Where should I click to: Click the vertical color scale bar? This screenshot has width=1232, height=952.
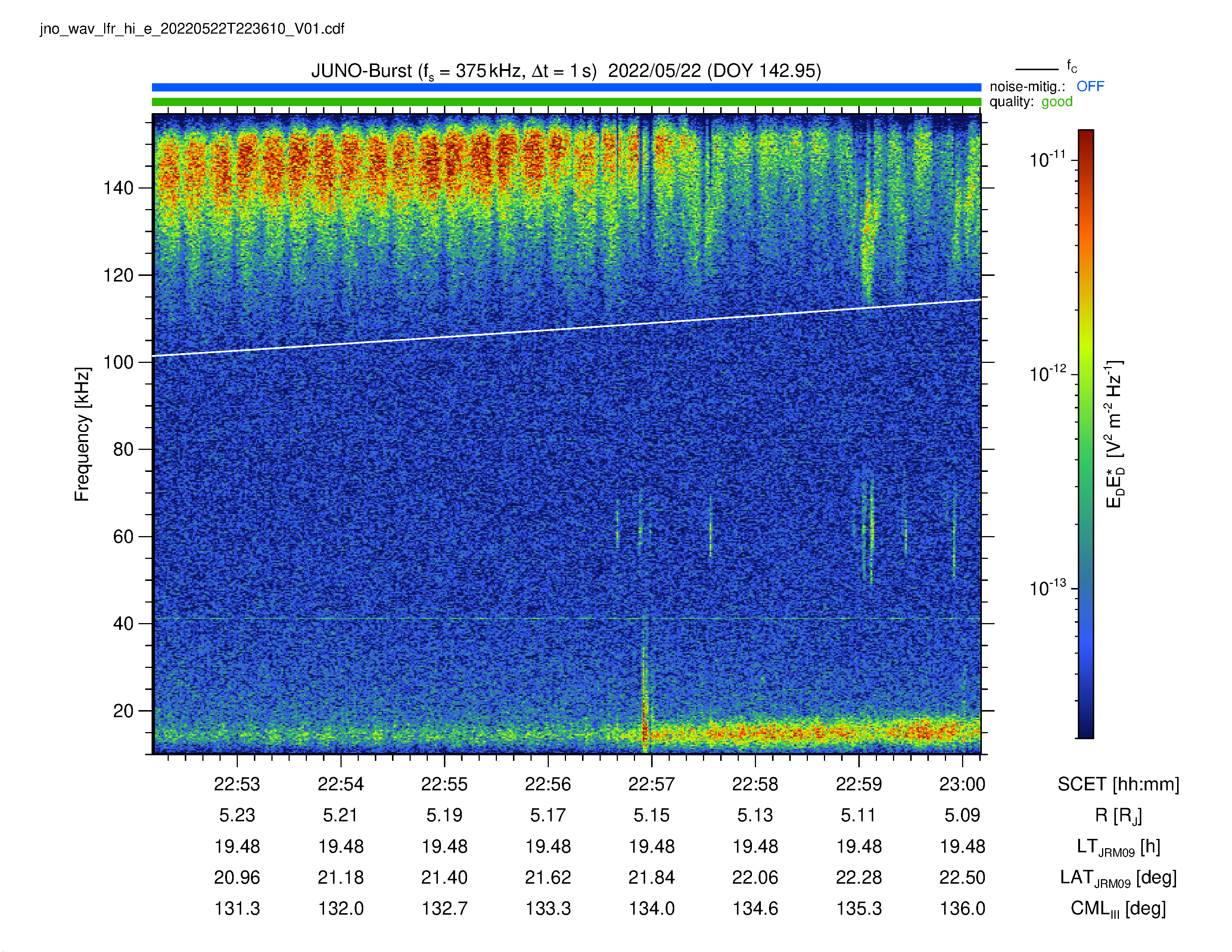(1086, 434)
